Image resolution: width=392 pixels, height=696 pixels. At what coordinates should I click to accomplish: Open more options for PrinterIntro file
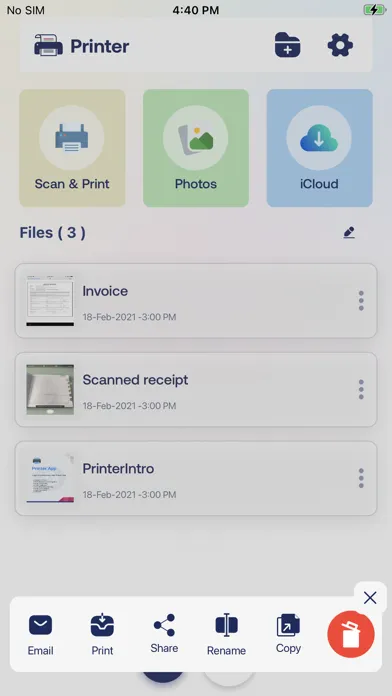click(x=361, y=478)
